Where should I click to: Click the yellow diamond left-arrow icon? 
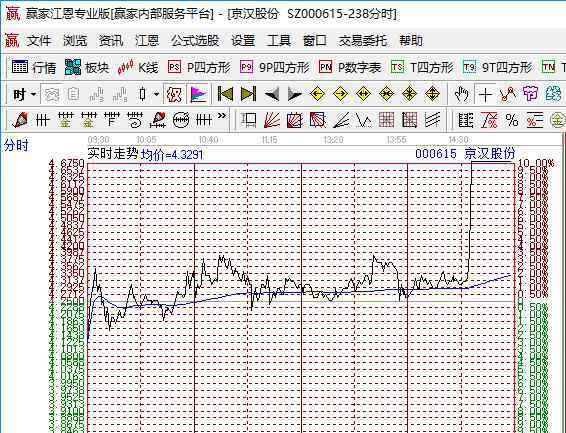[x=318, y=95]
